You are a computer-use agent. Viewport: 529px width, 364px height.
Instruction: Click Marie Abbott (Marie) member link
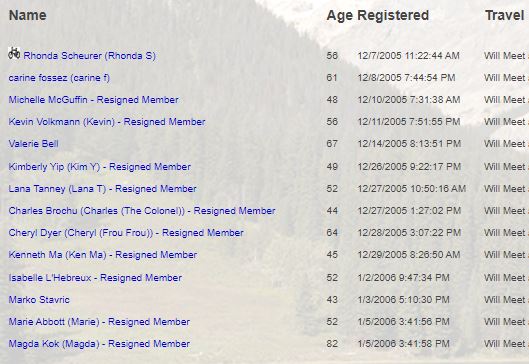99,322
